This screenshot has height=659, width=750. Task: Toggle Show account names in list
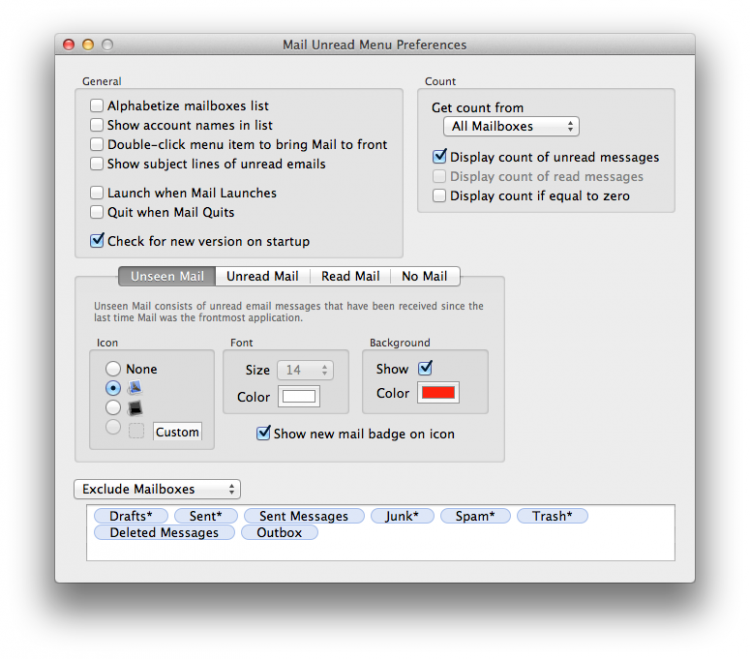coord(97,125)
